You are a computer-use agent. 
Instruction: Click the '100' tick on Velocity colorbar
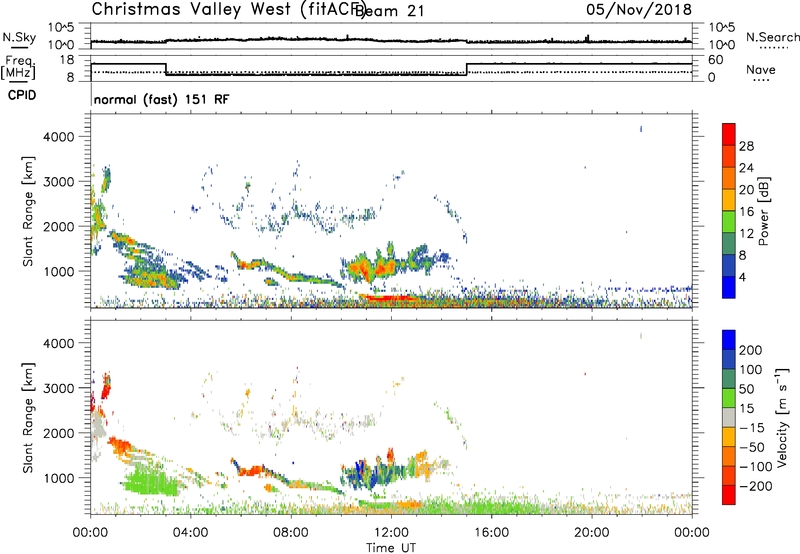751,370
